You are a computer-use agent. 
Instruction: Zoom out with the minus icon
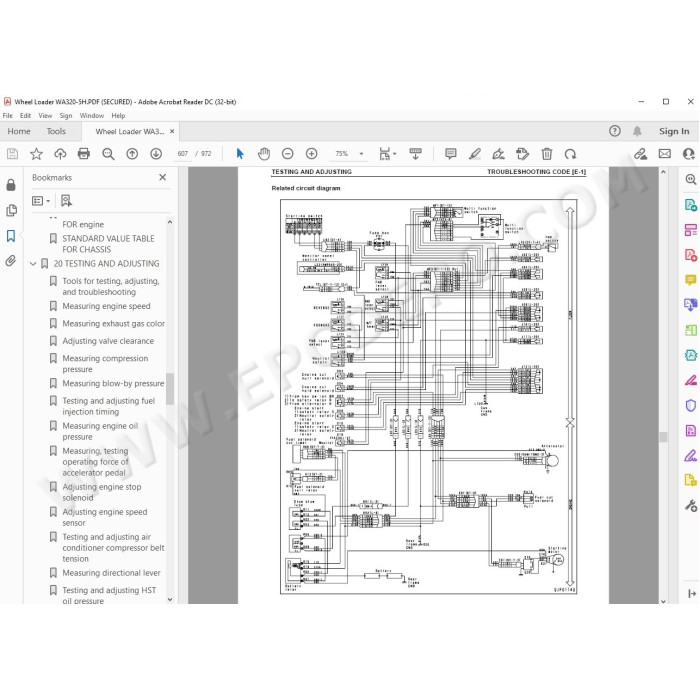[288, 154]
